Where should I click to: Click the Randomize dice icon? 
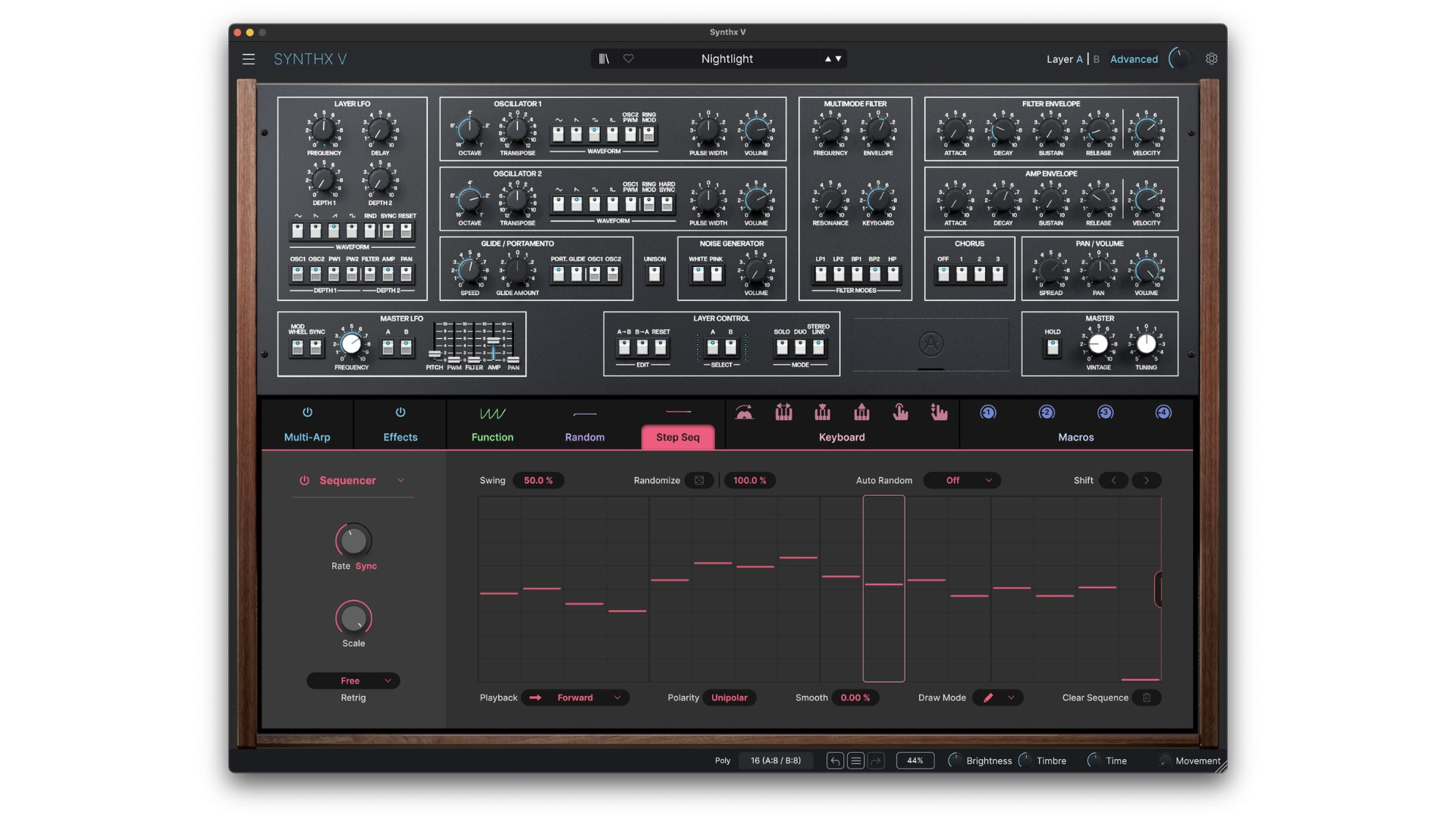(699, 480)
